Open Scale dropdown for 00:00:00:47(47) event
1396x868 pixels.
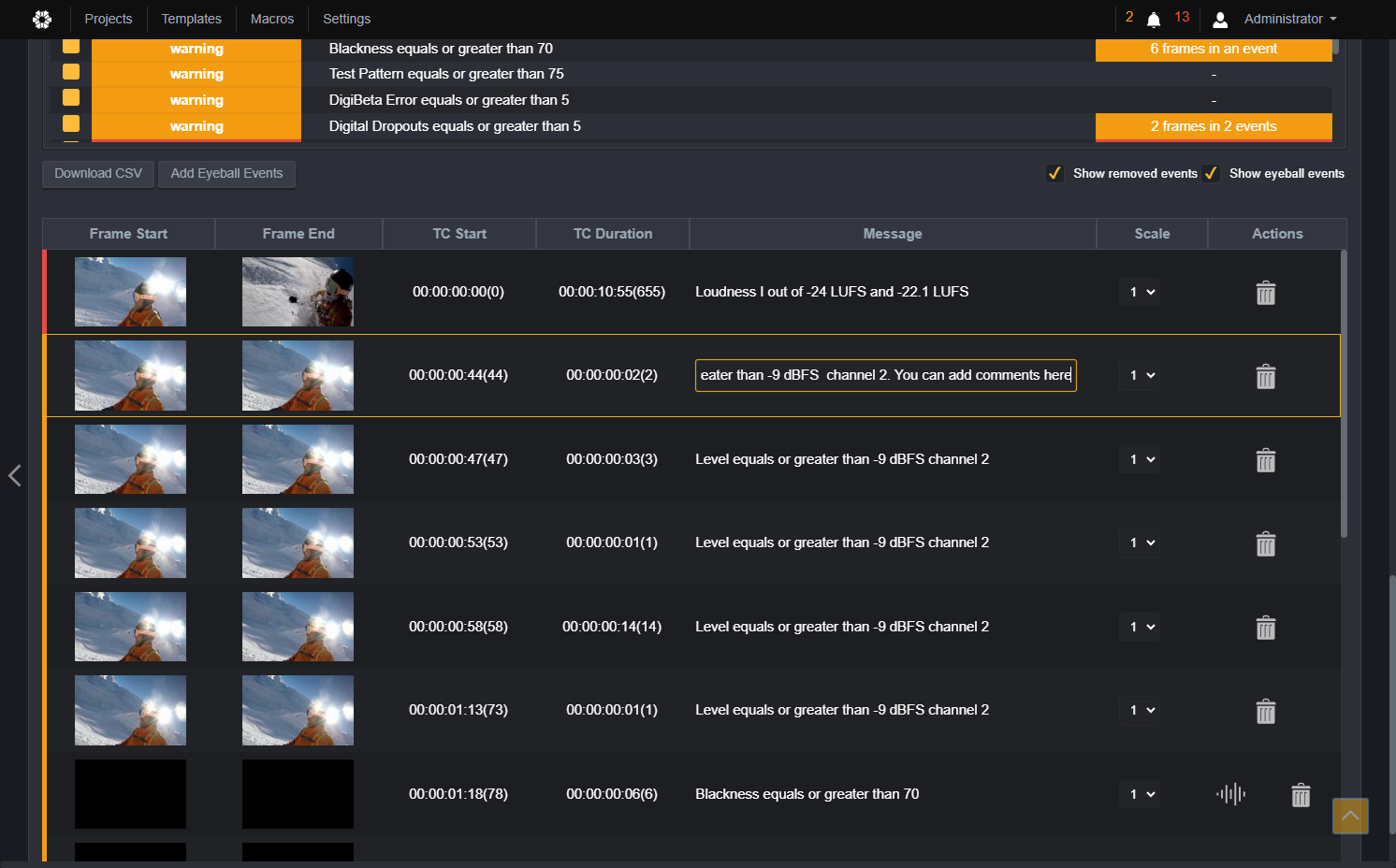1140,459
